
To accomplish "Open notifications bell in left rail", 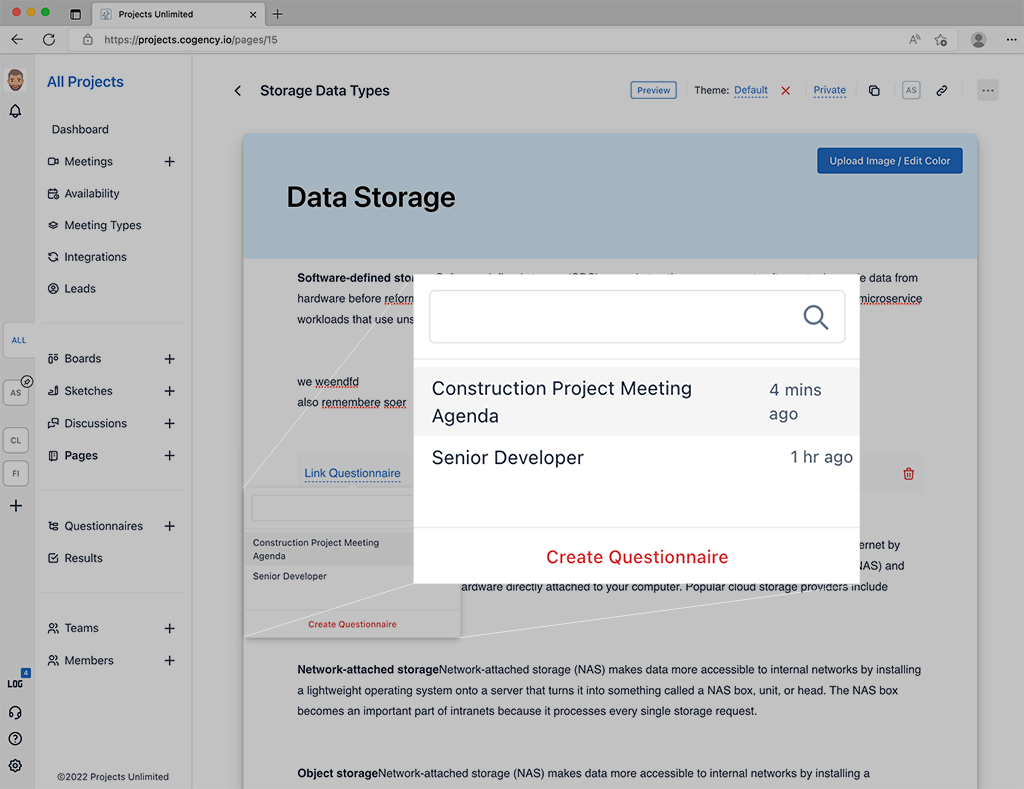I will [x=15, y=111].
